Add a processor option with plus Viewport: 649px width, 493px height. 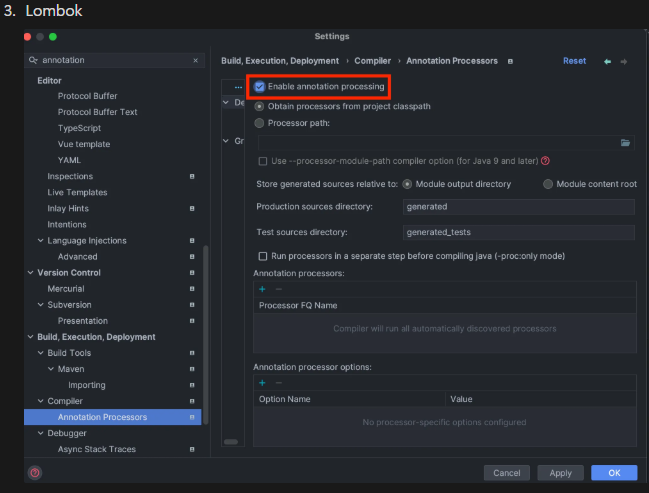coord(262,383)
